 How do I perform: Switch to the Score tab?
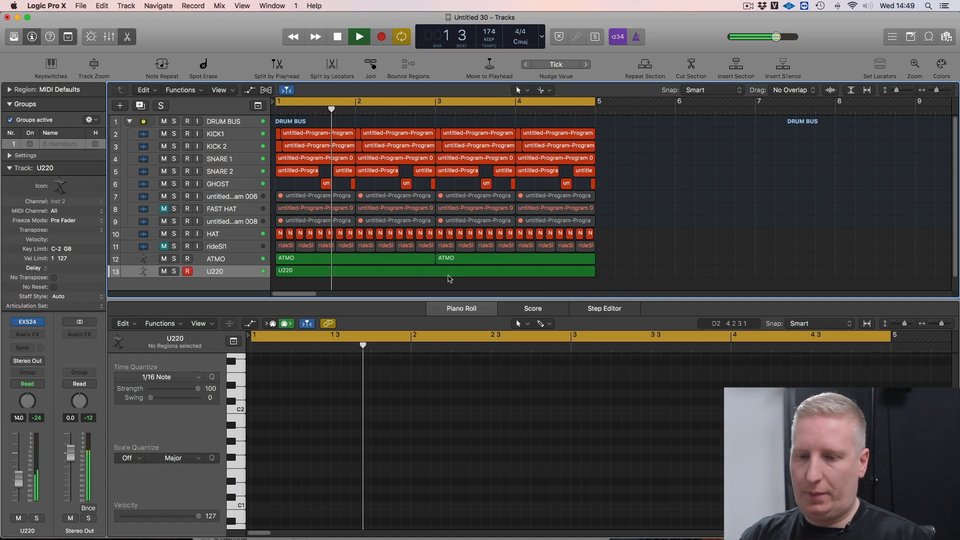click(x=533, y=309)
